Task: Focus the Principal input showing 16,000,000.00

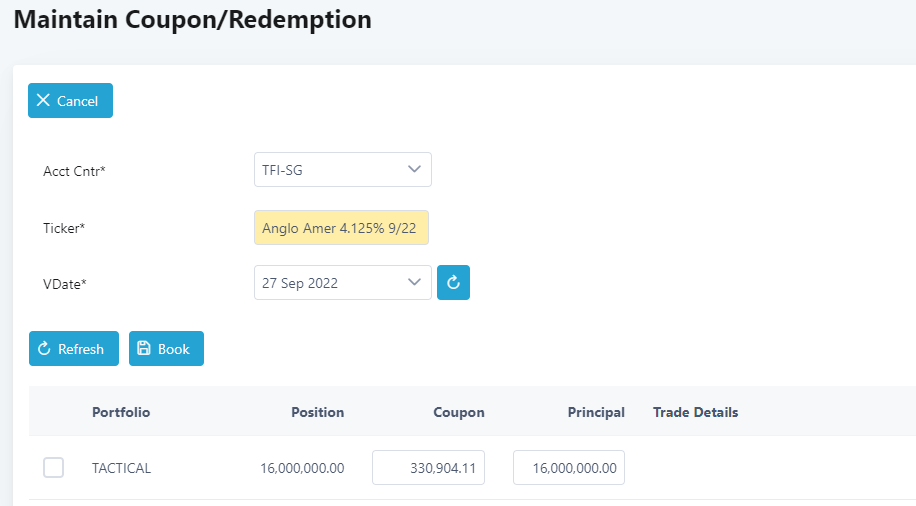Action: (568, 468)
